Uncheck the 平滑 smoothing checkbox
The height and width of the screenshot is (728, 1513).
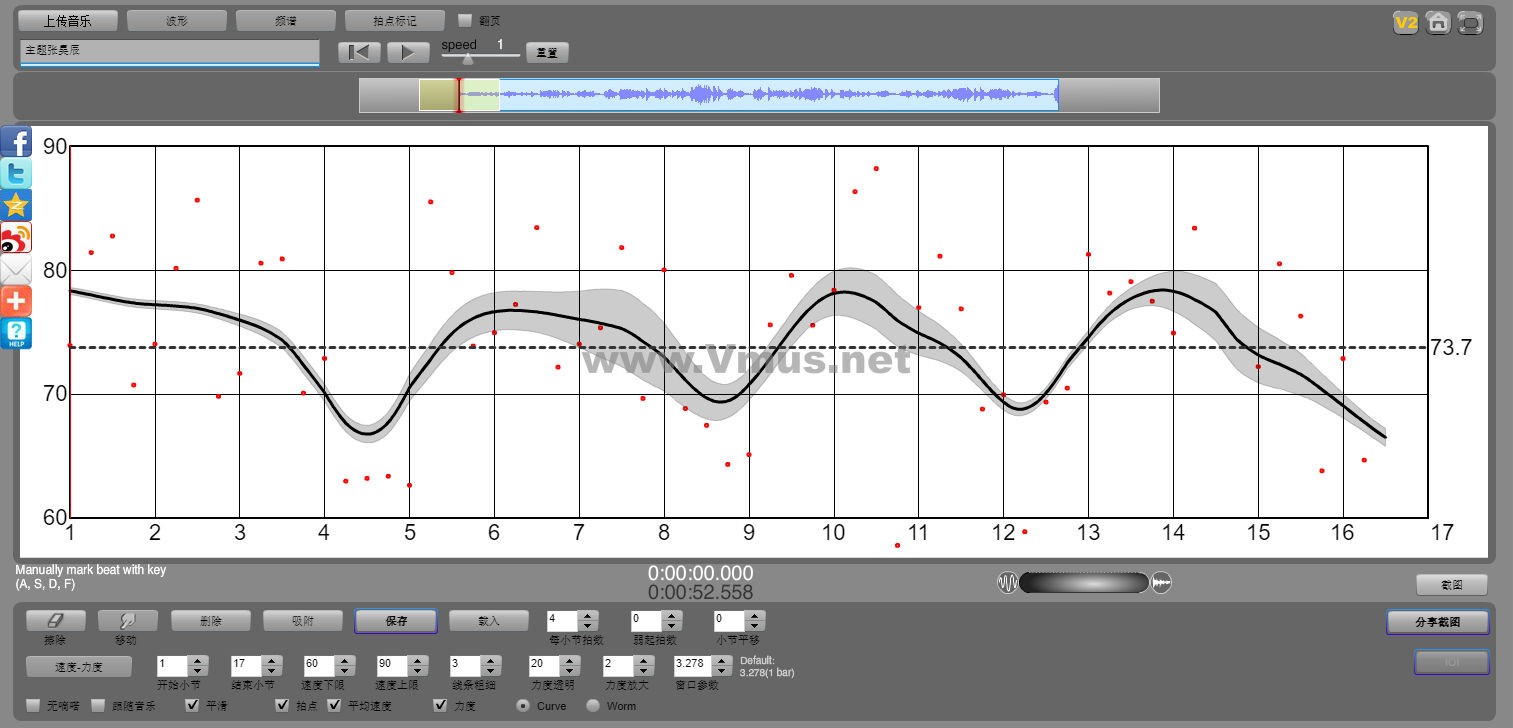click(x=195, y=706)
